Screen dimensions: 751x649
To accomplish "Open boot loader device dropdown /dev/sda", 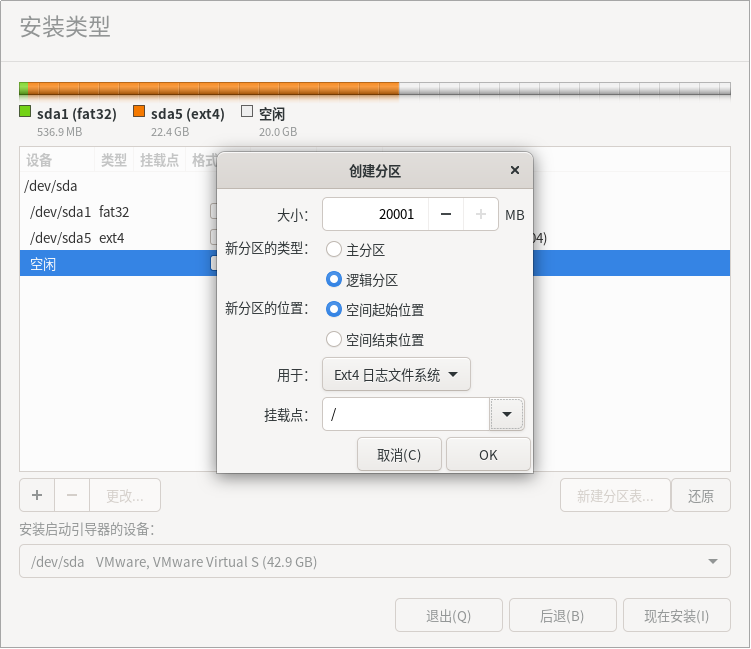I will [375, 561].
